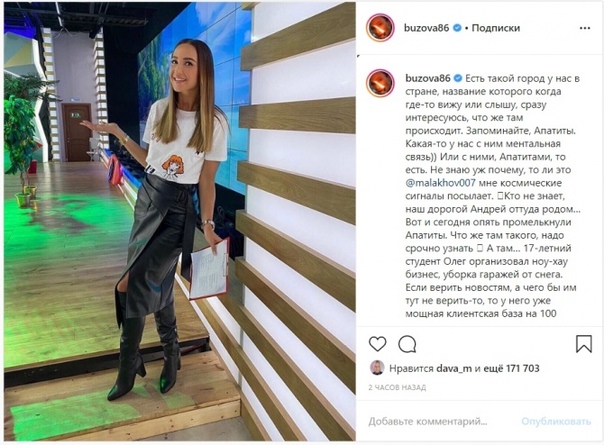The image size is (604, 445).
Task: Like the post with the heart icon
Action: point(378,344)
